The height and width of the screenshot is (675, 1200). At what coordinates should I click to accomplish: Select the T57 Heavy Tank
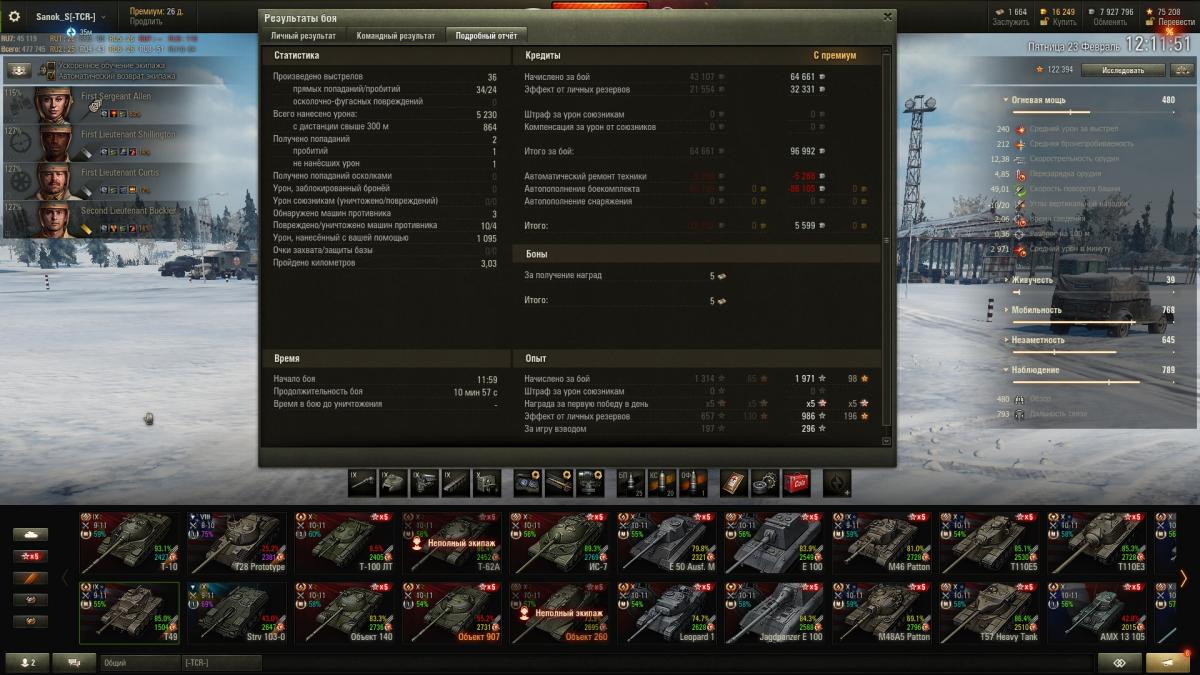click(x=989, y=613)
